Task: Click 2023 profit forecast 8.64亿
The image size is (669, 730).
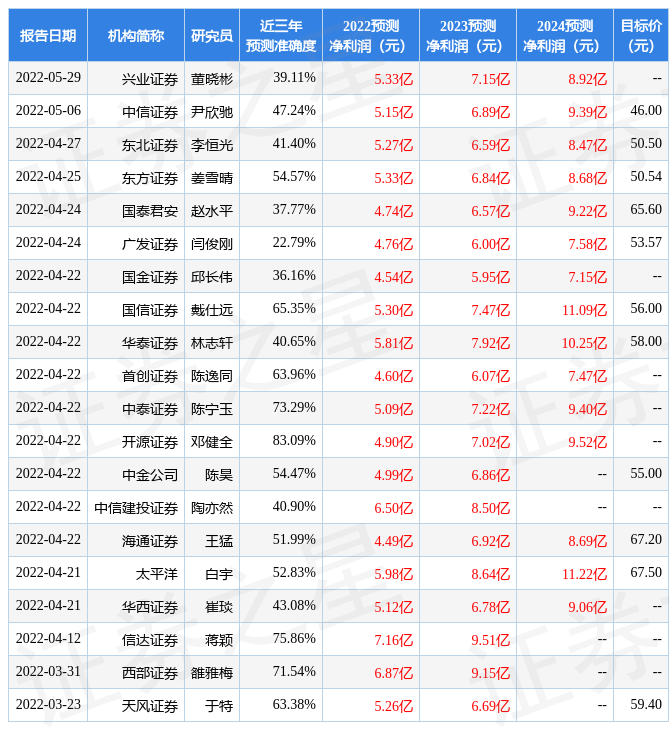Action: click(x=490, y=575)
